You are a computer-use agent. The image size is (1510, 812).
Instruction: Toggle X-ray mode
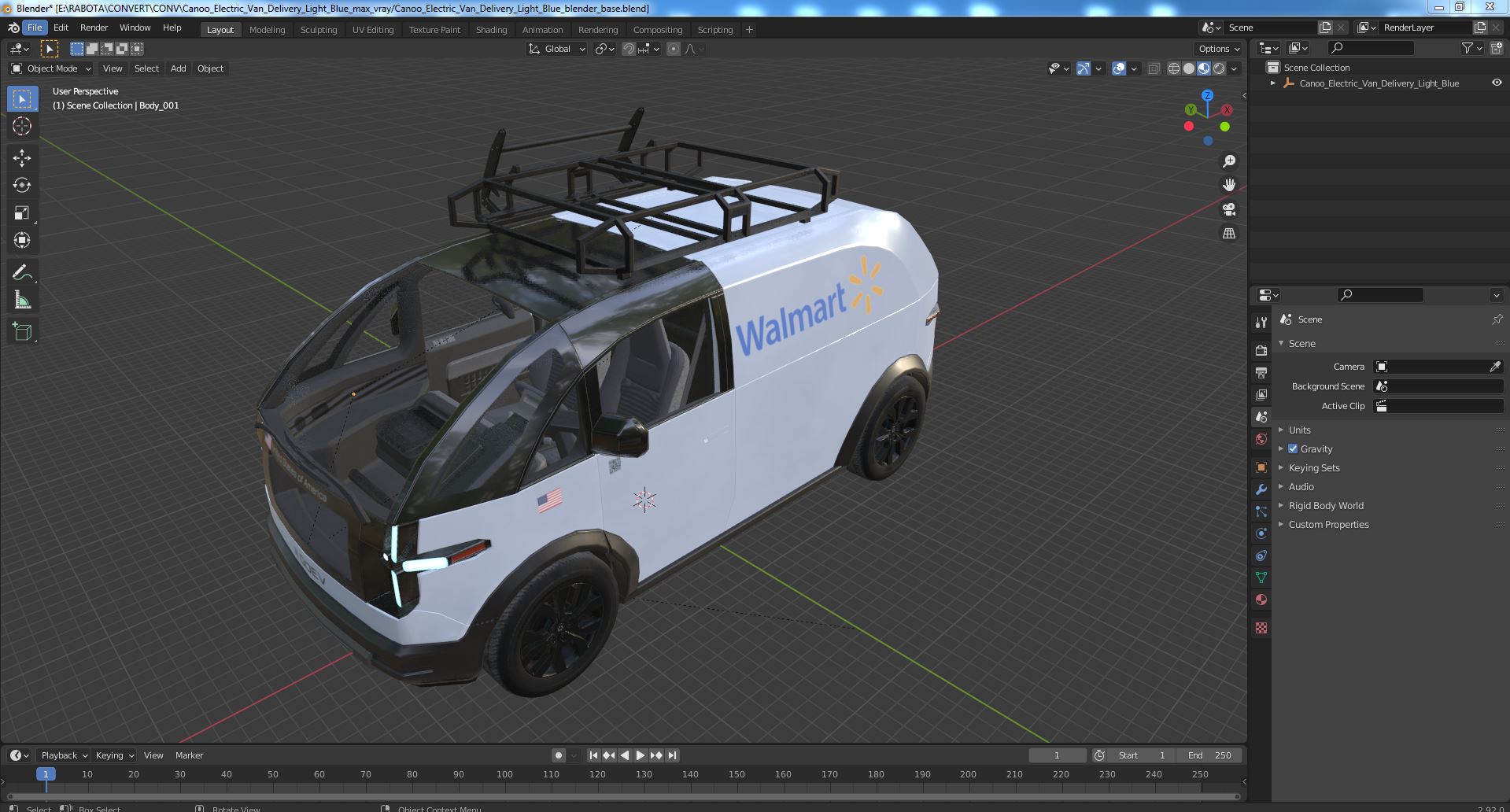click(x=1154, y=68)
